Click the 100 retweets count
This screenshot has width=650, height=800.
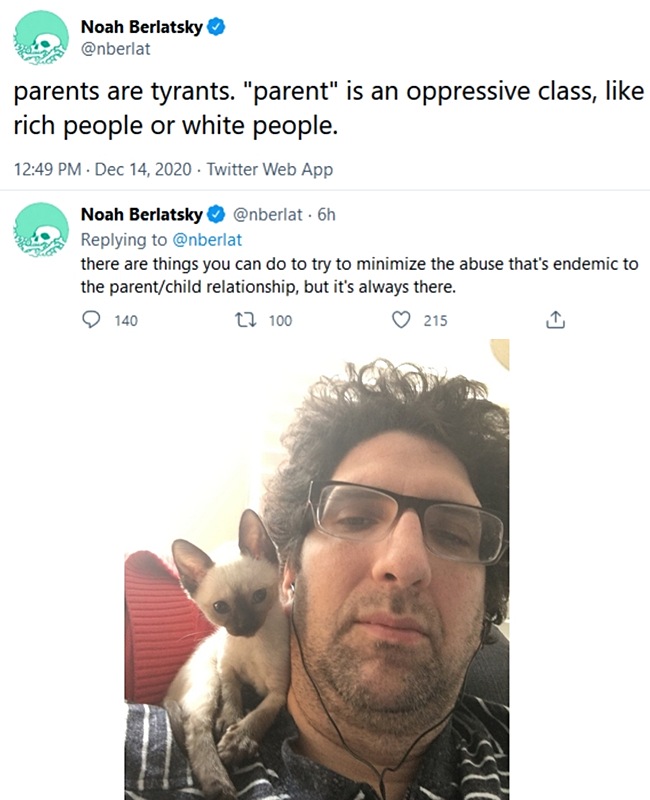coord(280,320)
